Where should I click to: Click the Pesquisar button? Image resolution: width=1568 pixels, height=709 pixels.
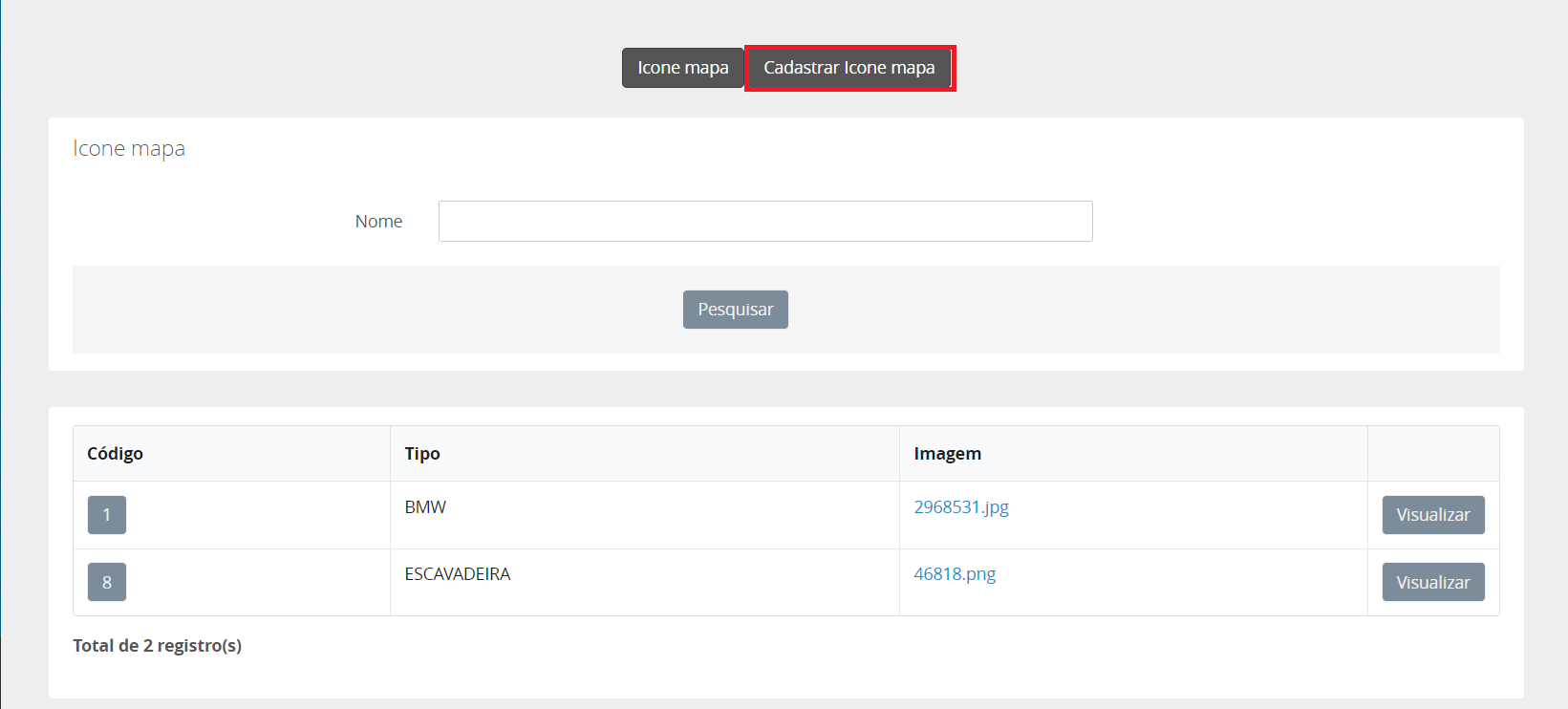click(x=736, y=310)
